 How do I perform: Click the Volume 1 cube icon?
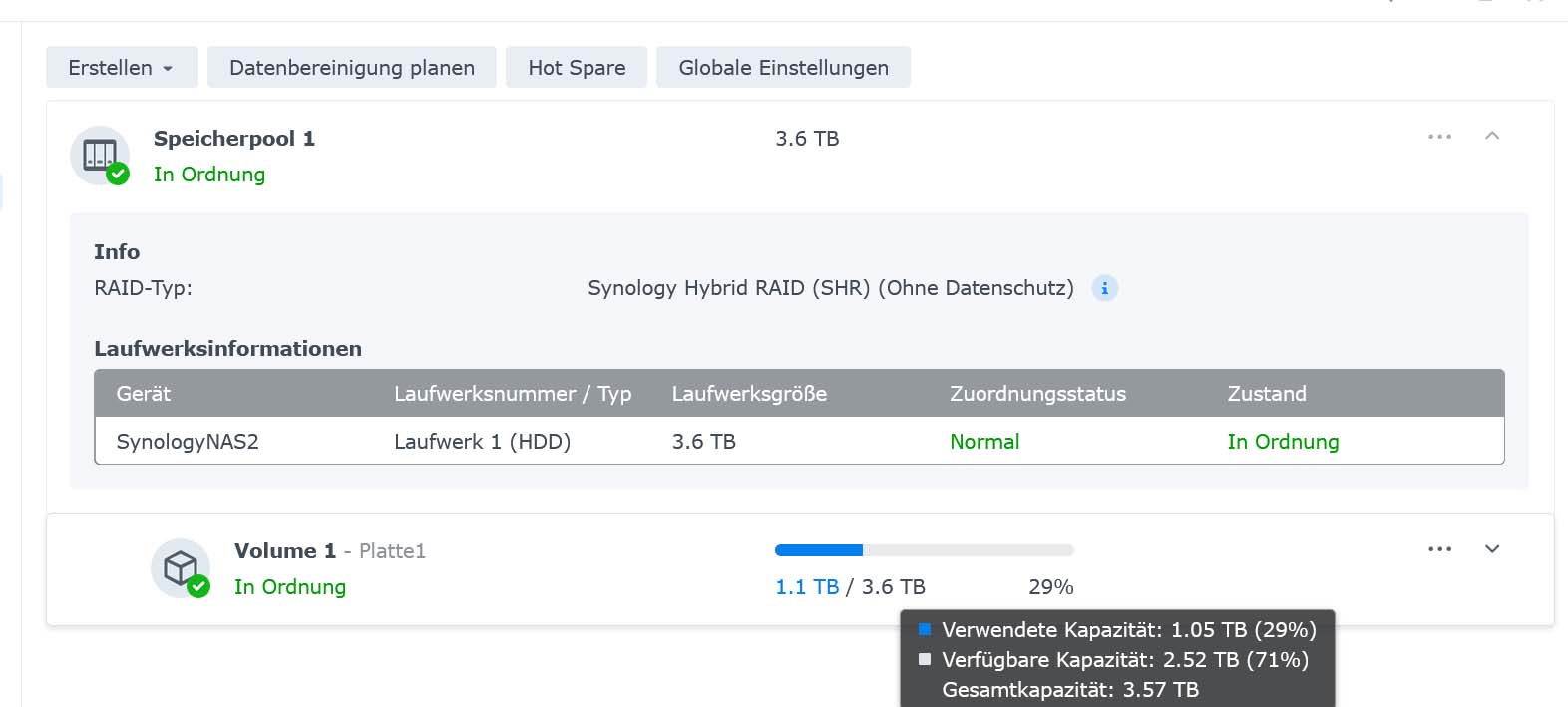181,568
